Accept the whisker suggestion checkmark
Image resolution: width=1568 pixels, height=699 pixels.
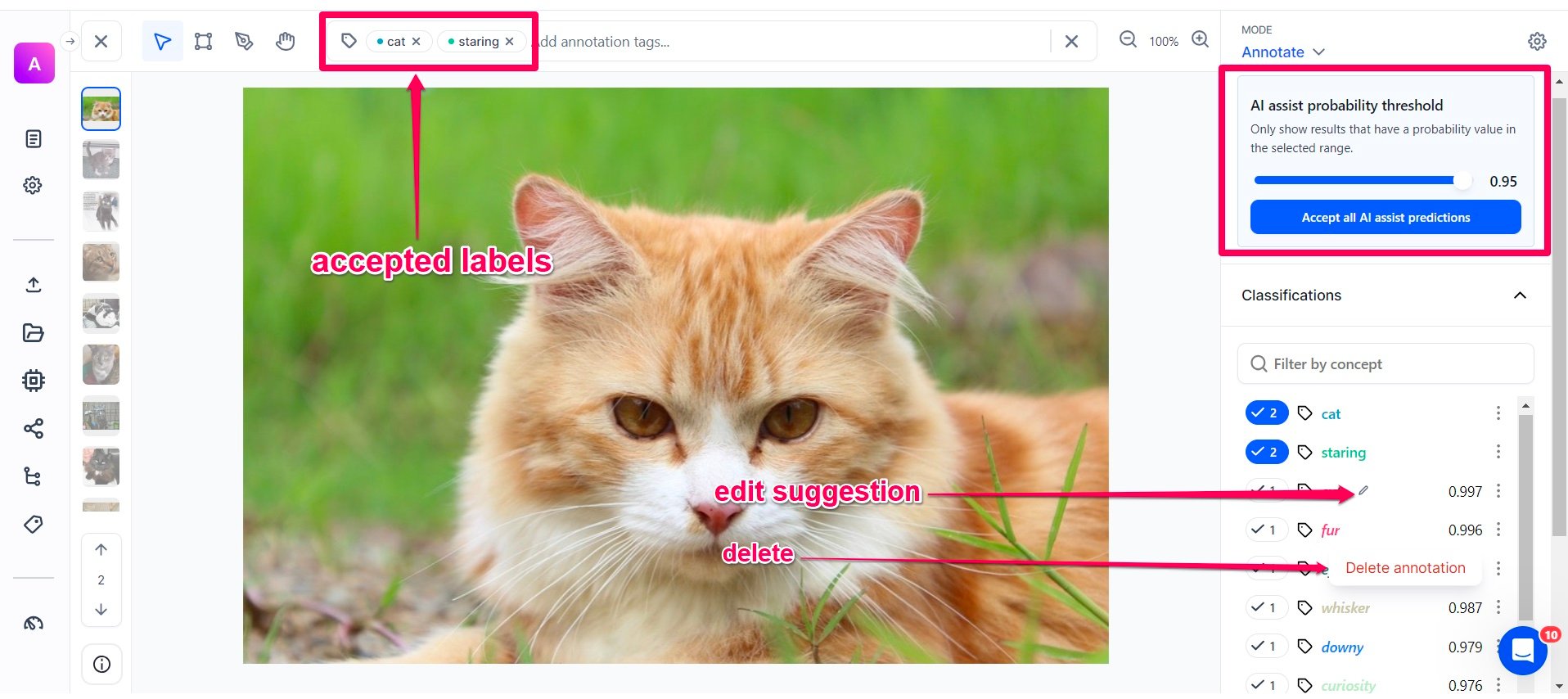pos(1266,608)
